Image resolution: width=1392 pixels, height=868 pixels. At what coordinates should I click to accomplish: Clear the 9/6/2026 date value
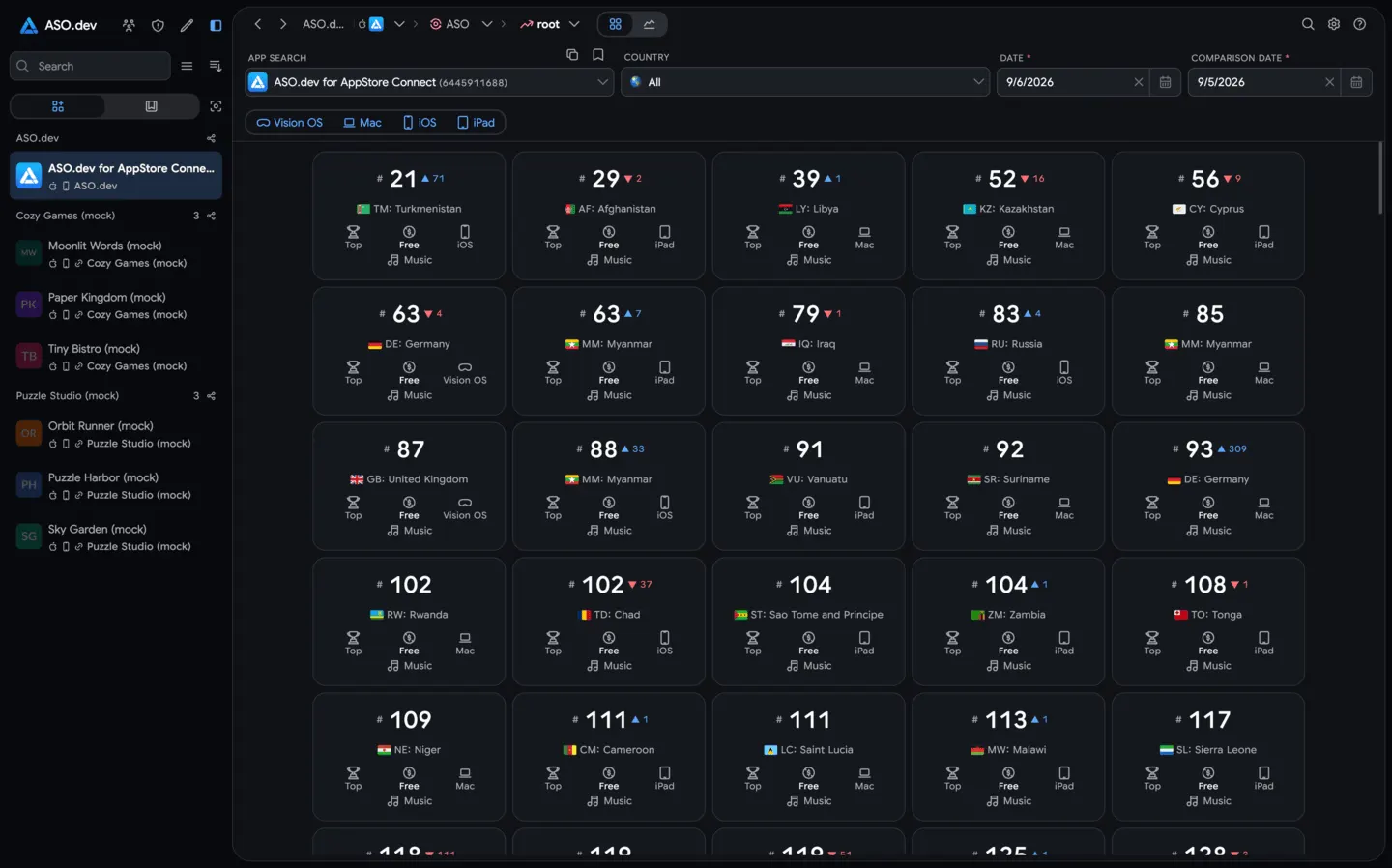[1139, 82]
